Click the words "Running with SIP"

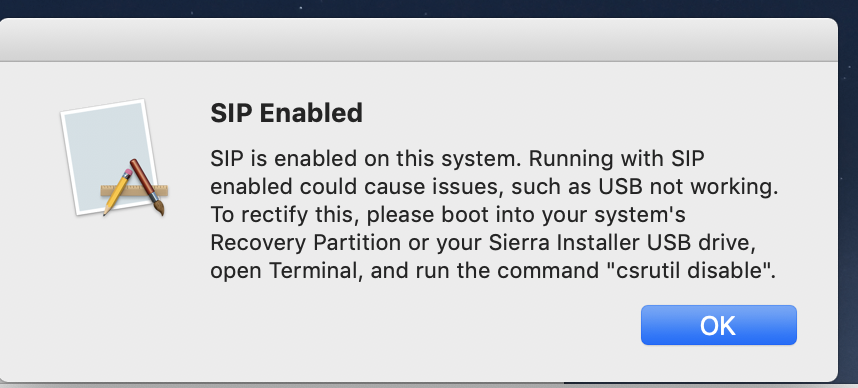pyautogui.click(x=616, y=159)
